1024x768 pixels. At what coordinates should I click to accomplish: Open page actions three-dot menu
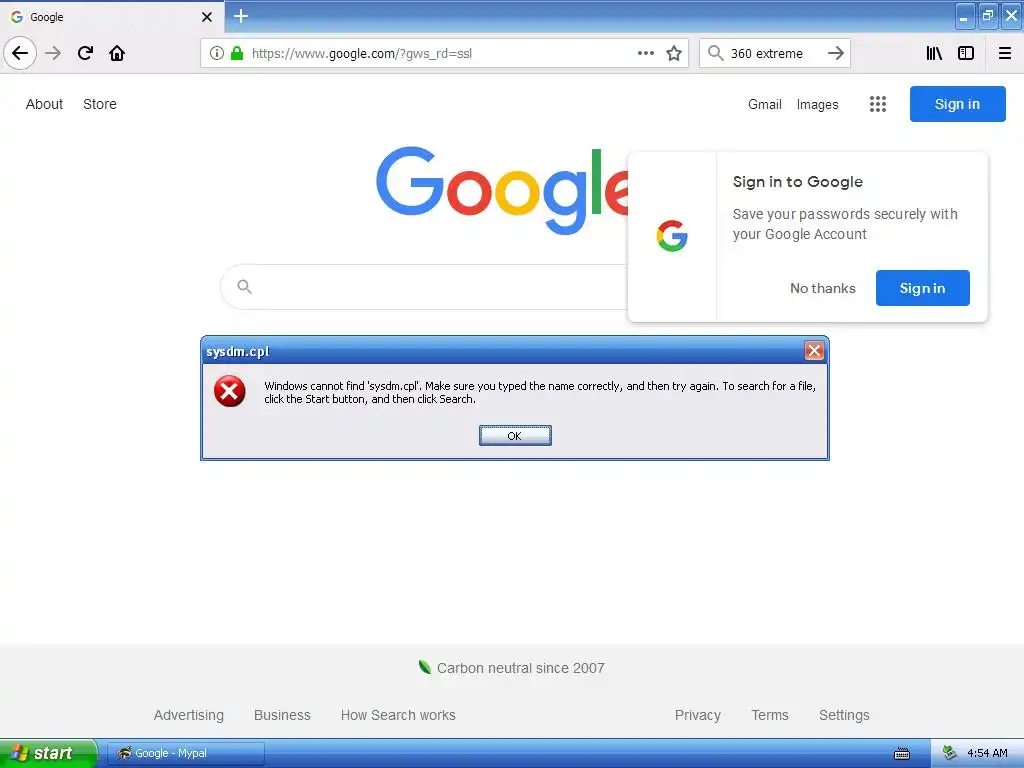click(645, 53)
